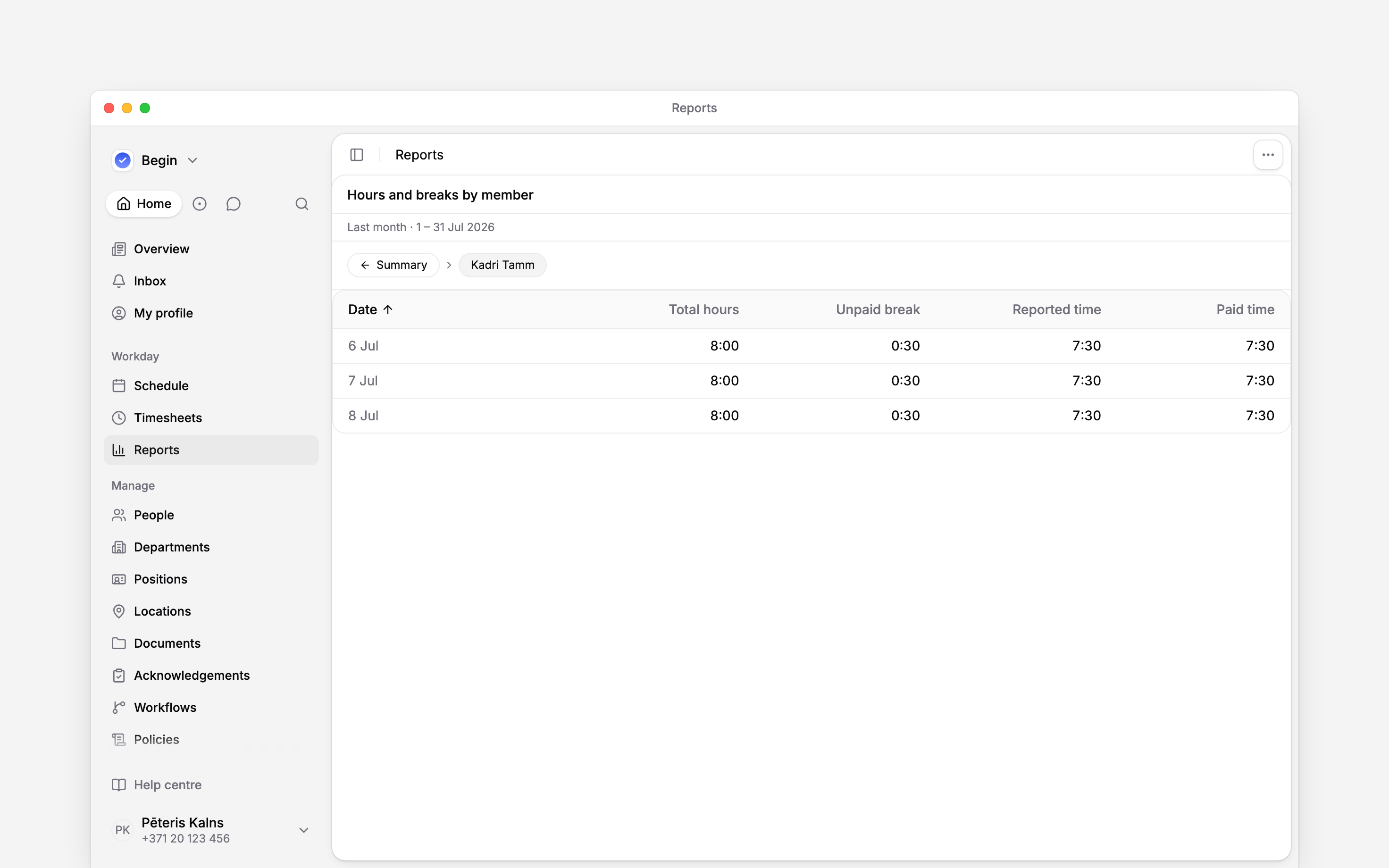Click the Inbox bell icon
The height and width of the screenshot is (868, 1389).
(x=119, y=281)
